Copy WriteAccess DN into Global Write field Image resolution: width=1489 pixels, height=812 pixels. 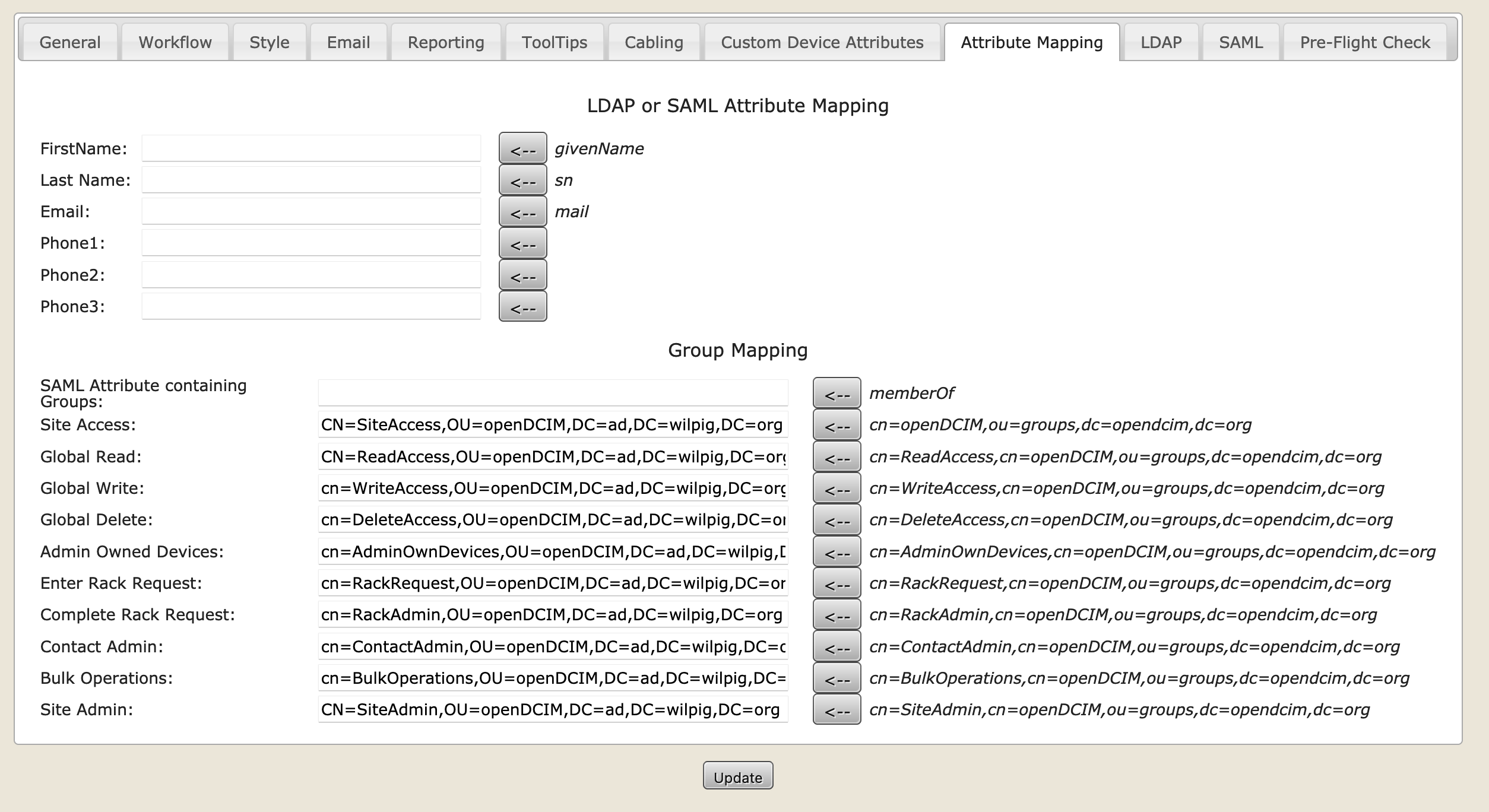[837, 489]
